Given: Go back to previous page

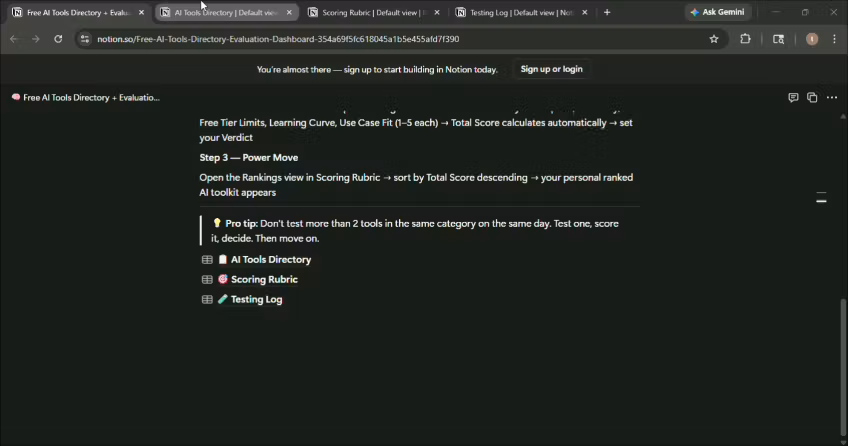Looking at the screenshot, I should pos(14,39).
